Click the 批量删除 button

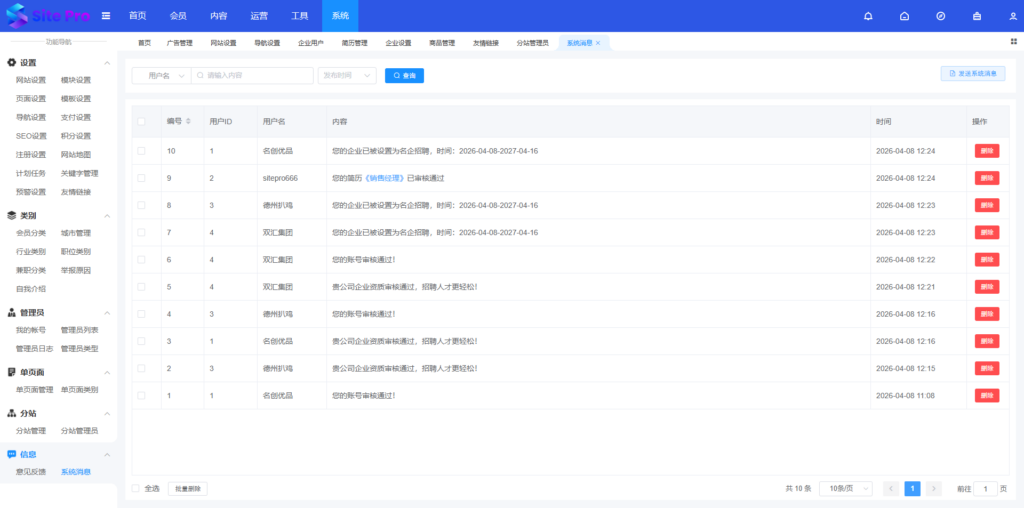tap(188, 488)
